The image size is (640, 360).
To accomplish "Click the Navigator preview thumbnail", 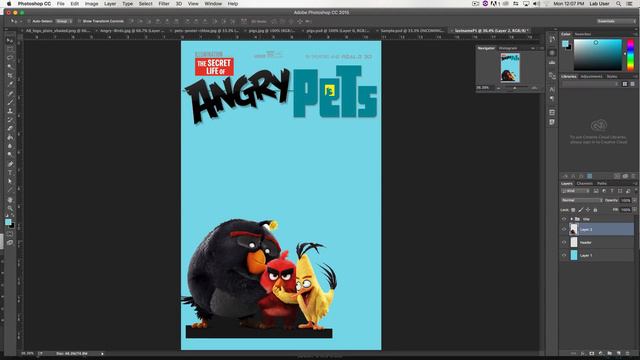I will coord(510,68).
